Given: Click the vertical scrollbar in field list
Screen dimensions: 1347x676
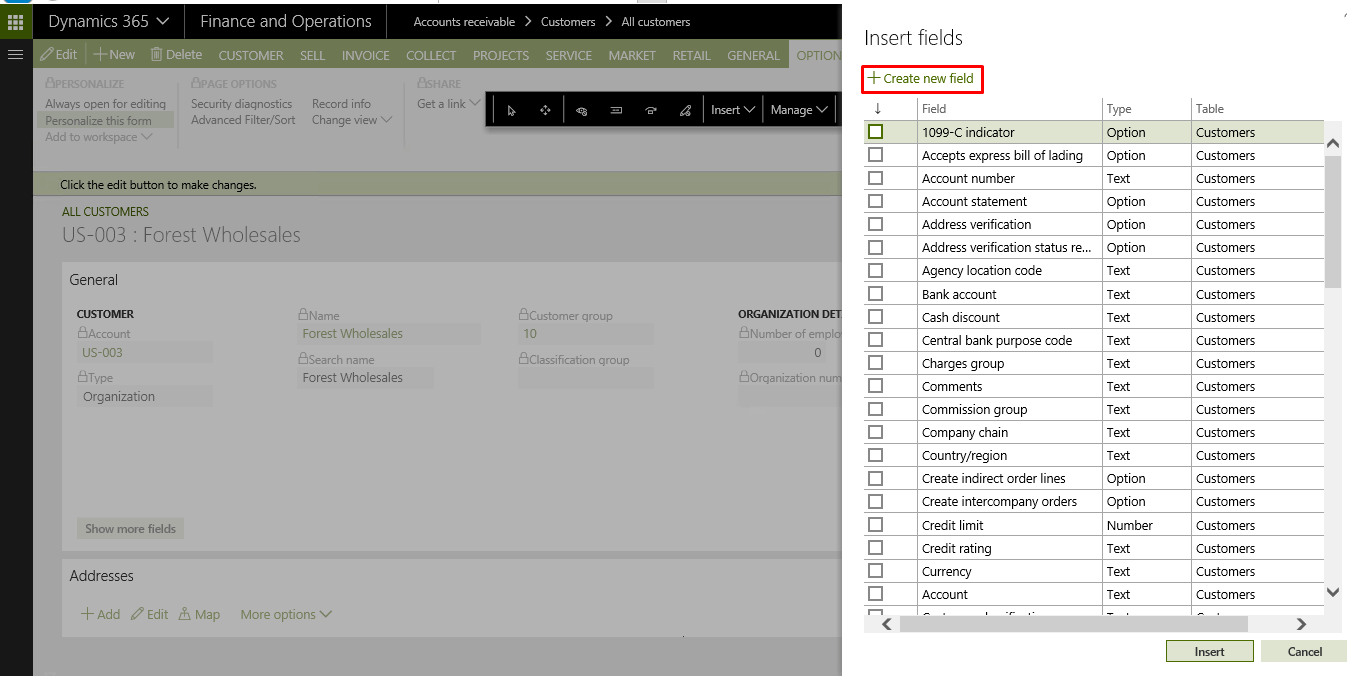Looking at the screenshot, I should click(1333, 222).
